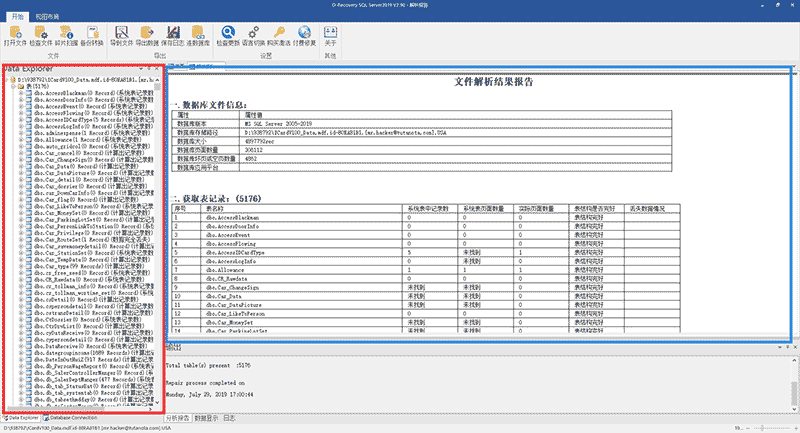Expand dbo.Allowance tree node
The width and height of the screenshot is (800, 433).
tap(21, 140)
